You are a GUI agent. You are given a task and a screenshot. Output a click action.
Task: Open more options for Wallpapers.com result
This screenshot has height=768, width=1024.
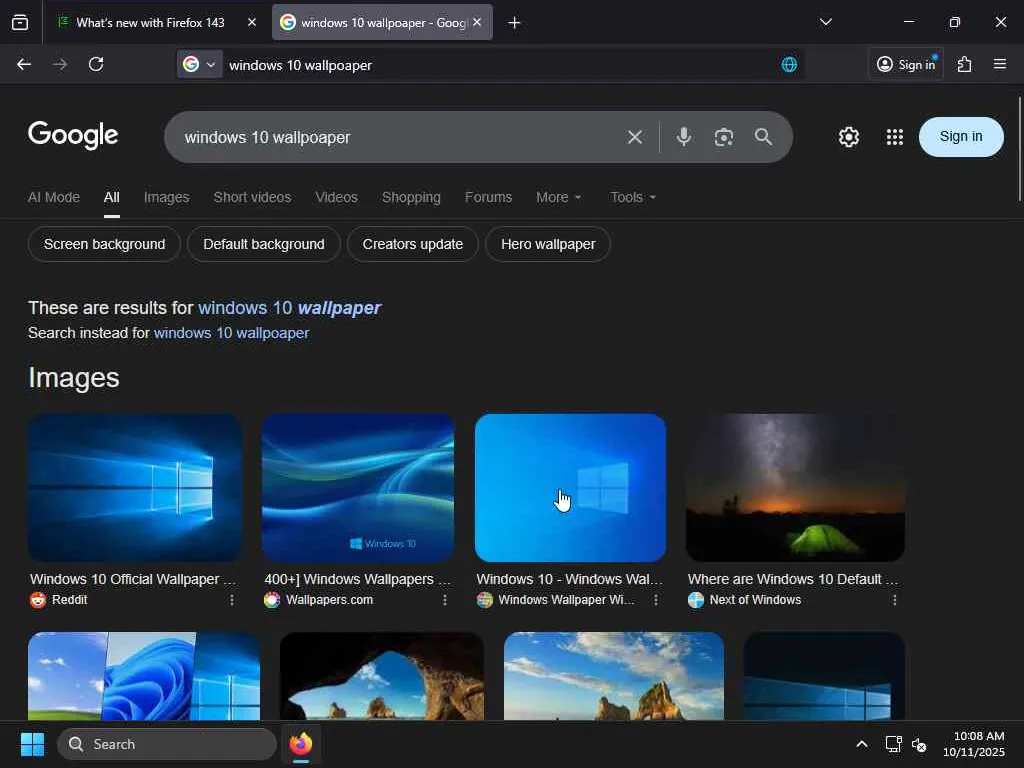tap(445, 600)
